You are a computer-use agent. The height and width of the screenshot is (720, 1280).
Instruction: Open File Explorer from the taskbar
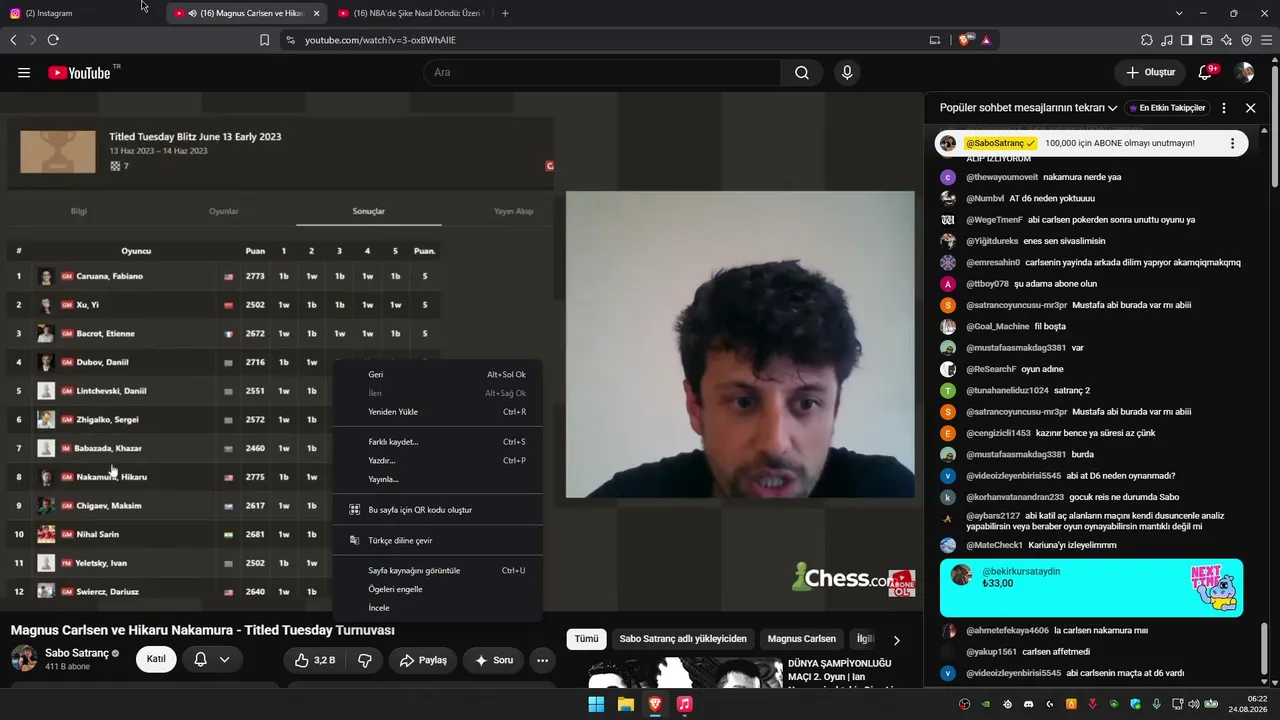[x=625, y=704]
